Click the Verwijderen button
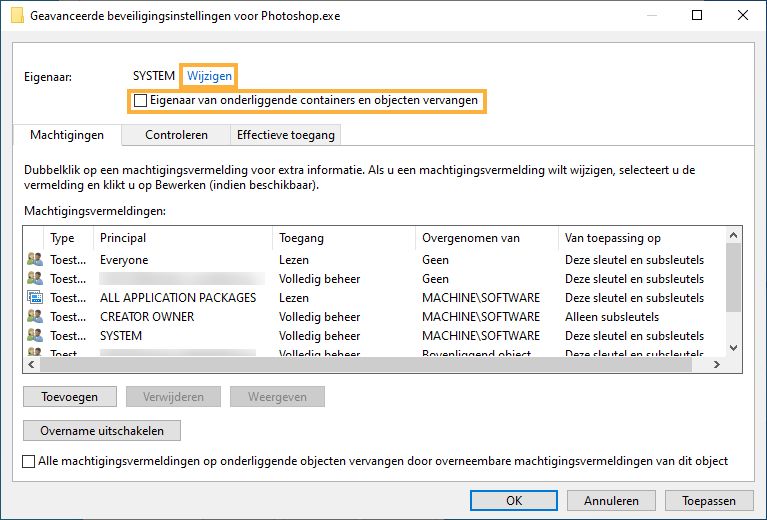Screen dimensions: 767x520 point(173,397)
